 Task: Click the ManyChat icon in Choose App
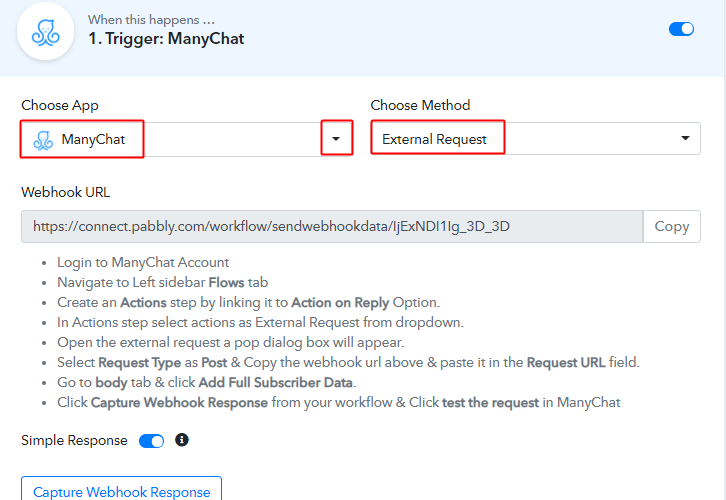[x=43, y=140]
